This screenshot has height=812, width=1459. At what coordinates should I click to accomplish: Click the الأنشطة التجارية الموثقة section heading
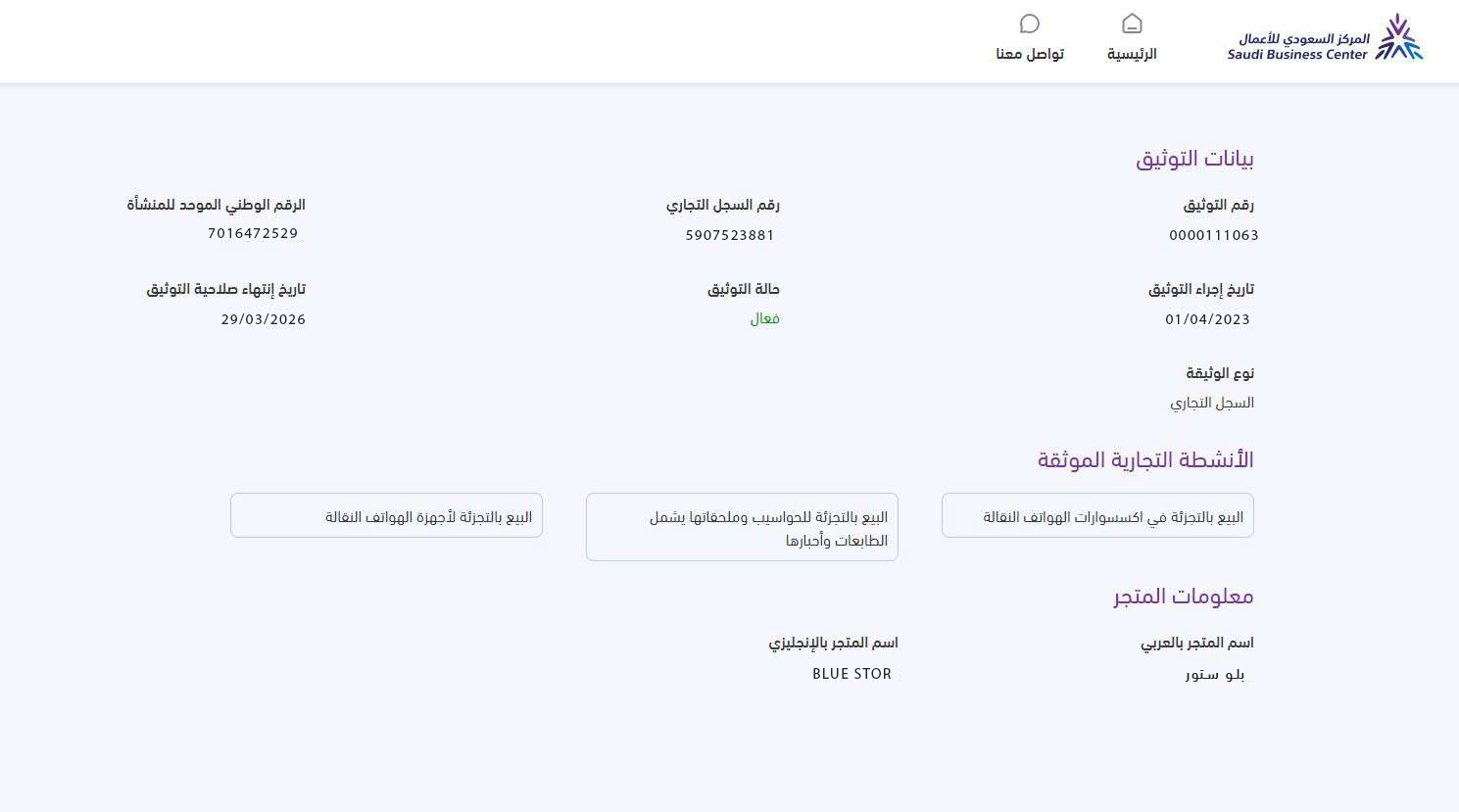(x=1145, y=459)
